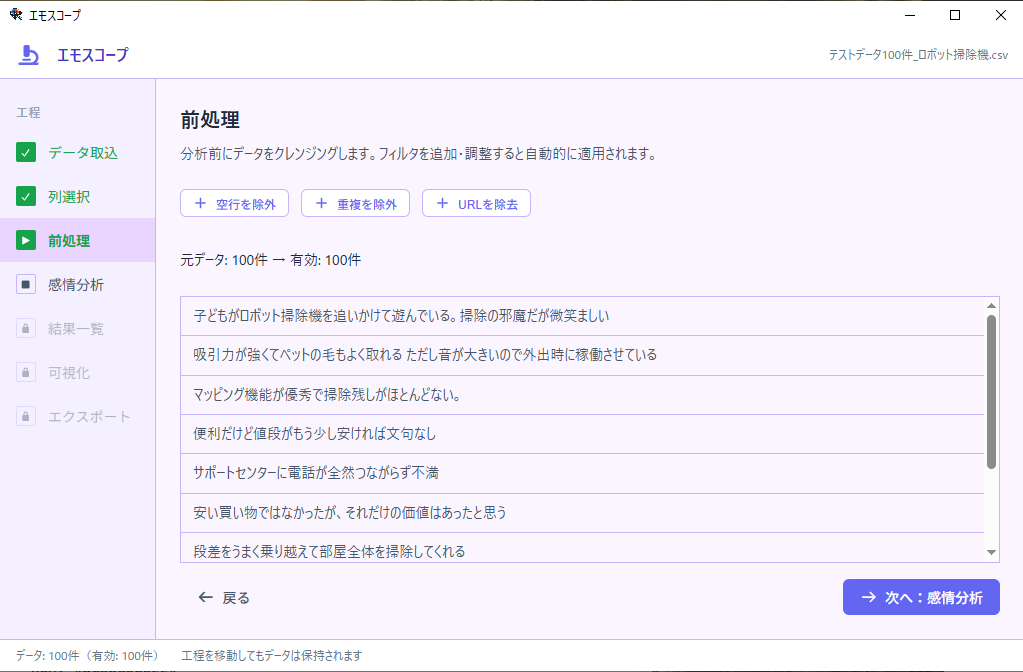Click the file name テストデータ100件_ロボット掃除機.csv
The image size is (1023, 672).
point(918,55)
